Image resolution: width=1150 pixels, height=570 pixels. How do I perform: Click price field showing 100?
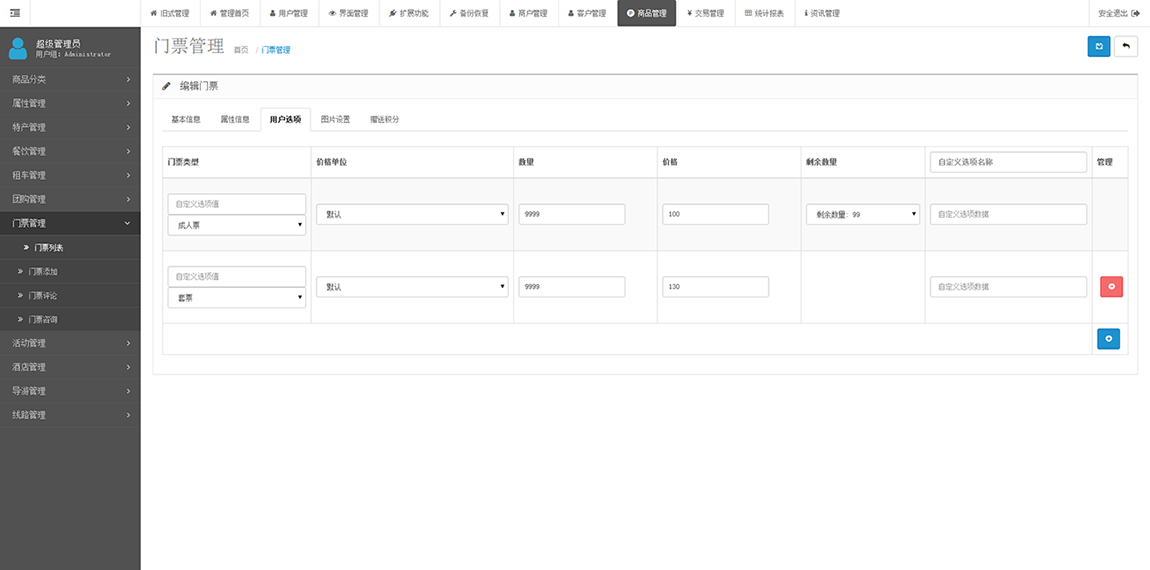click(716, 214)
